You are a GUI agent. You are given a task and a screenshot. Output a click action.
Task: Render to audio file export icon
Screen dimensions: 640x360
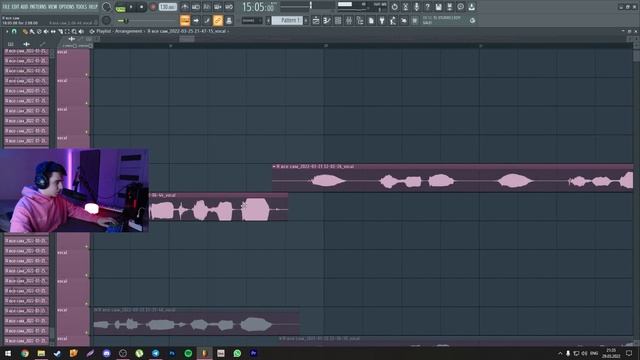pyautogui.click(x=449, y=7)
